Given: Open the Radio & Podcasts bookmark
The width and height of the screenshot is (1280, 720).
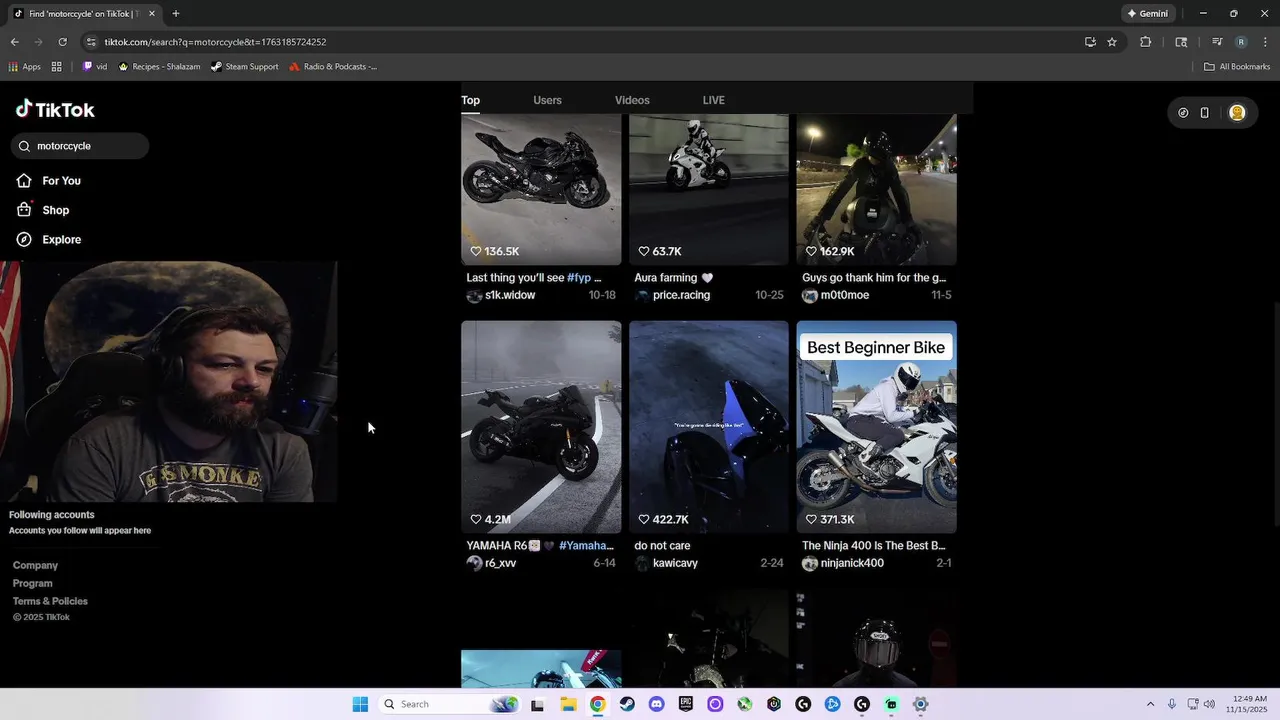Looking at the screenshot, I should tap(333, 67).
